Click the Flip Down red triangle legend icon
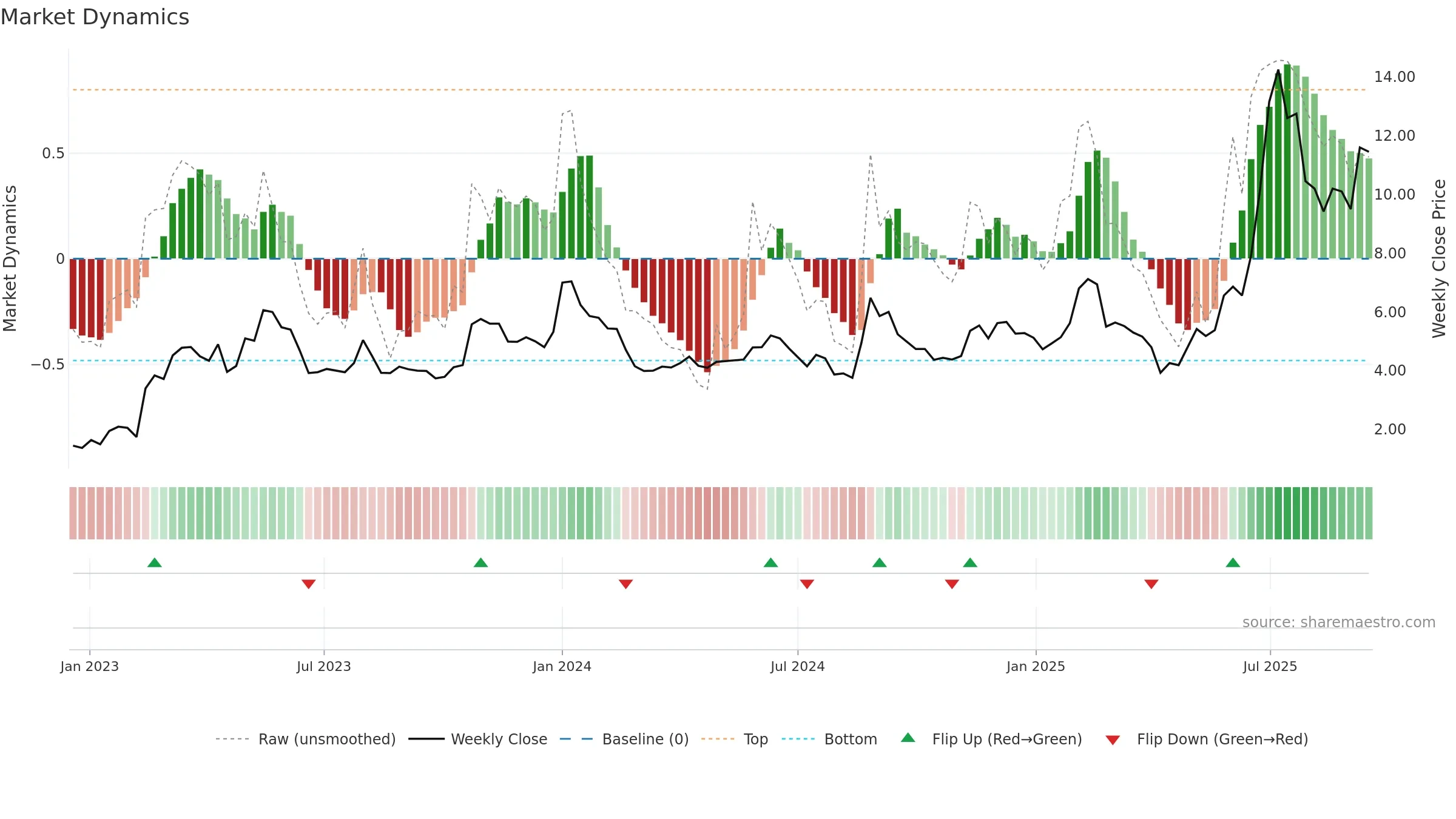1456x819 pixels. pyautogui.click(x=1113, y=740)
